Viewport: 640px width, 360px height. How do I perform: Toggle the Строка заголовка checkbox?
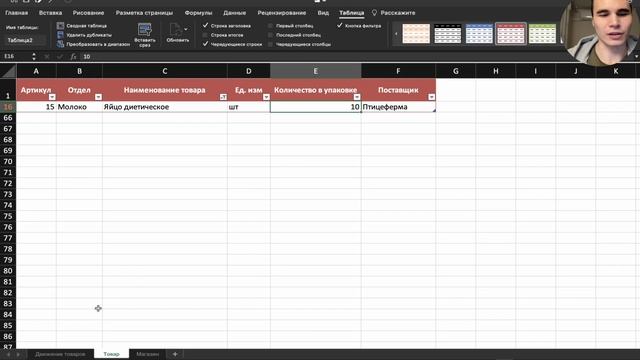[205, 25]
